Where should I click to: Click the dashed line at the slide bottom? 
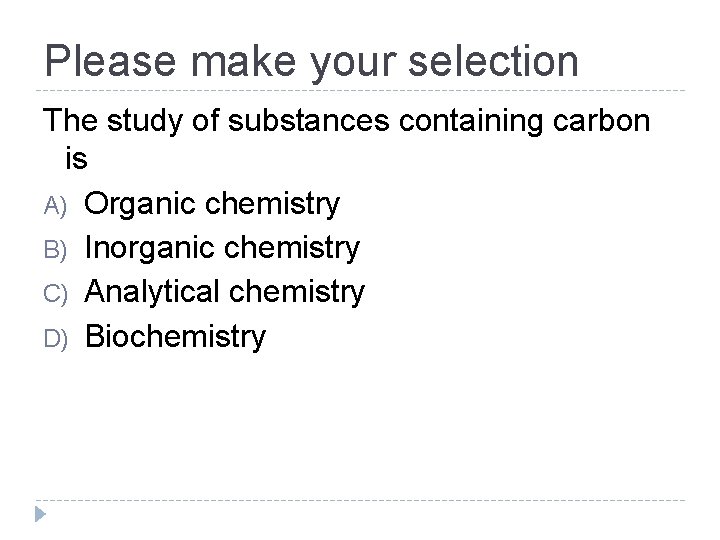360,500
